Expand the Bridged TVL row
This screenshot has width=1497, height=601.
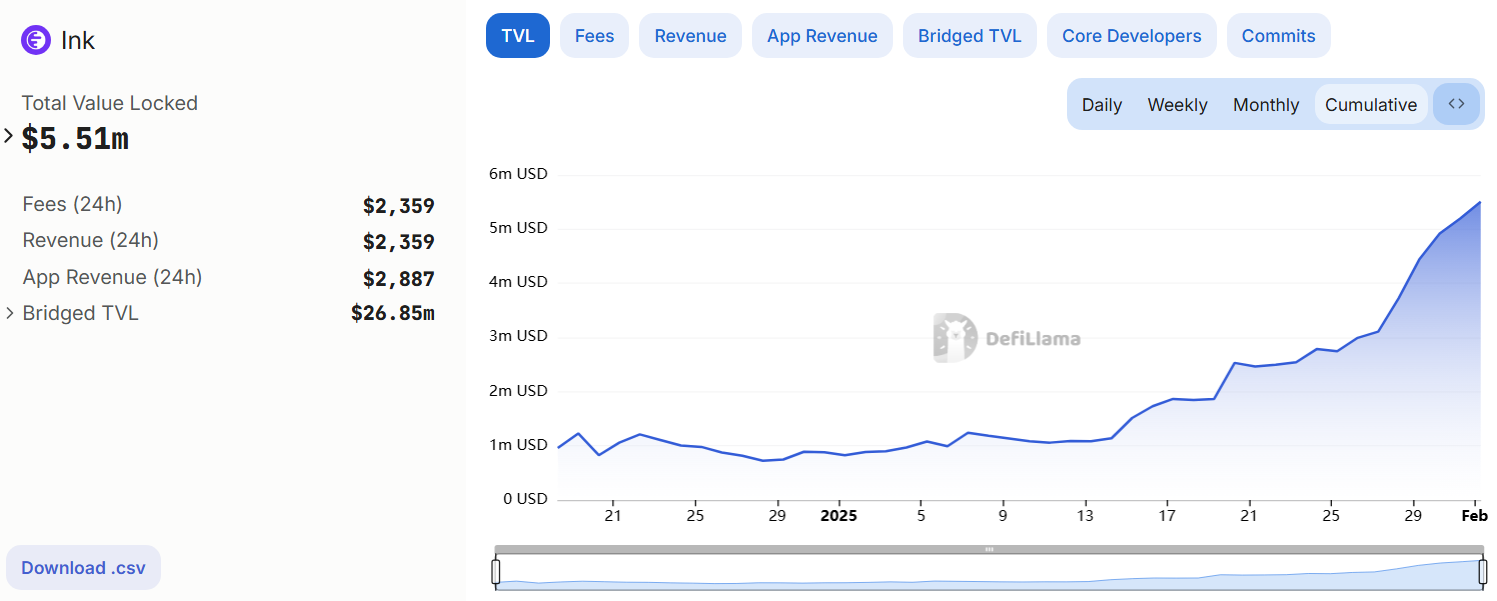(x=10, y=313)
